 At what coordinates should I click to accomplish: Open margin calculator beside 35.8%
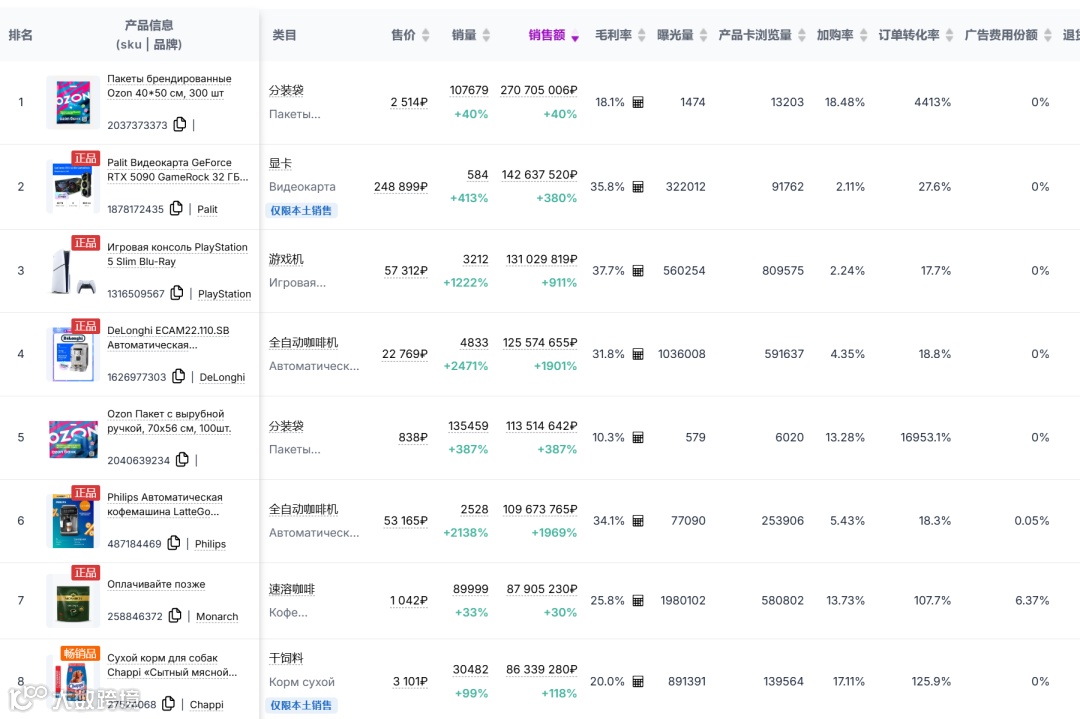[638, 187]
